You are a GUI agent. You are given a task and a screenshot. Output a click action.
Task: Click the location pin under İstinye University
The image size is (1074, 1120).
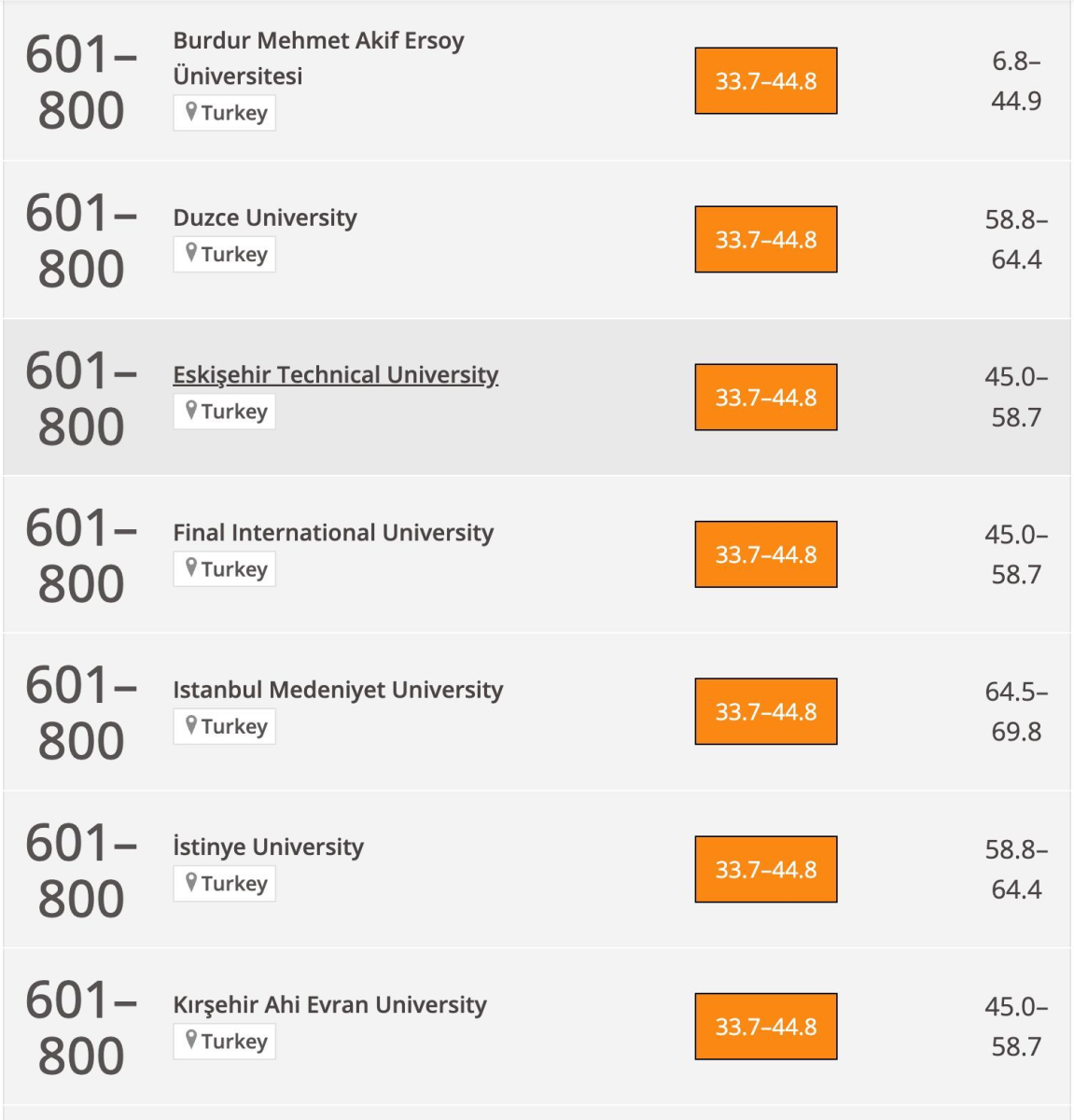pos(191,883)
